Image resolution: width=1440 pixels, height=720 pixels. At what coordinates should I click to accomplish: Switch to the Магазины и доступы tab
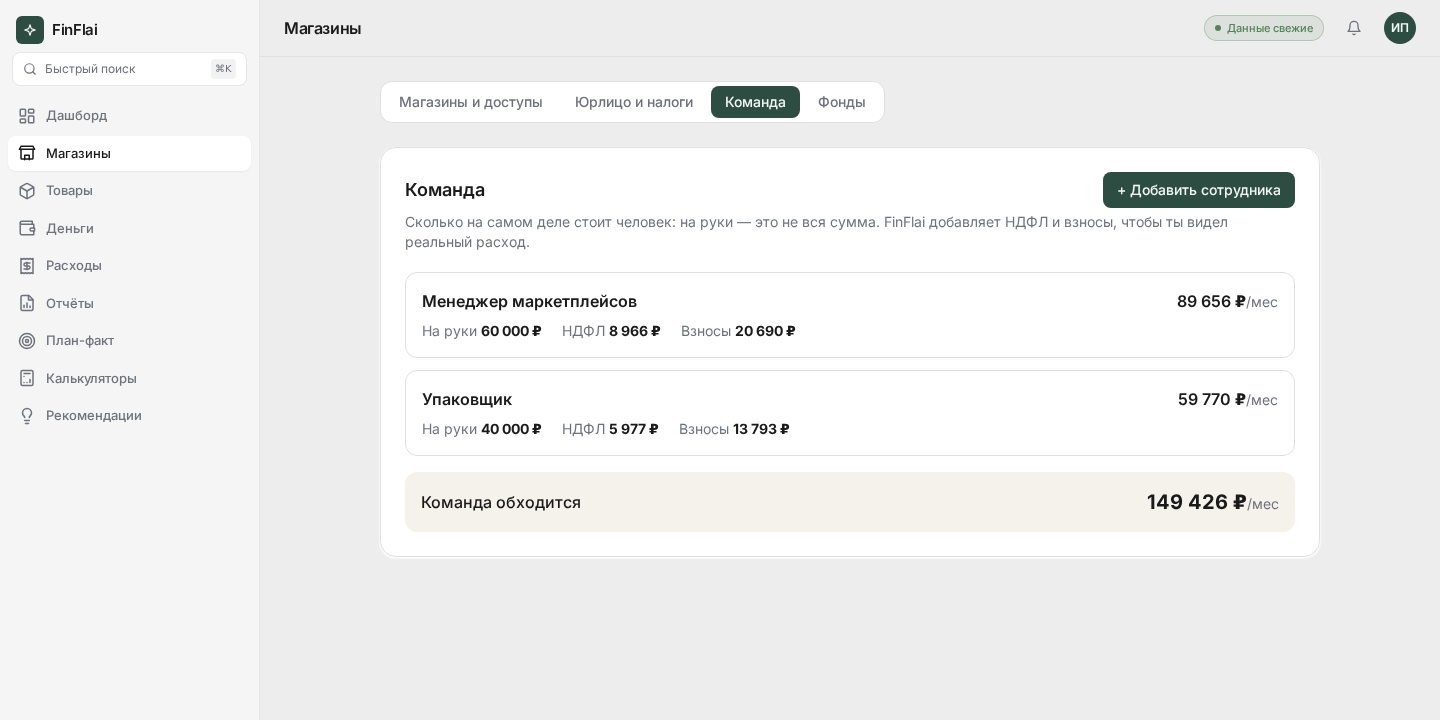(471, 102)
